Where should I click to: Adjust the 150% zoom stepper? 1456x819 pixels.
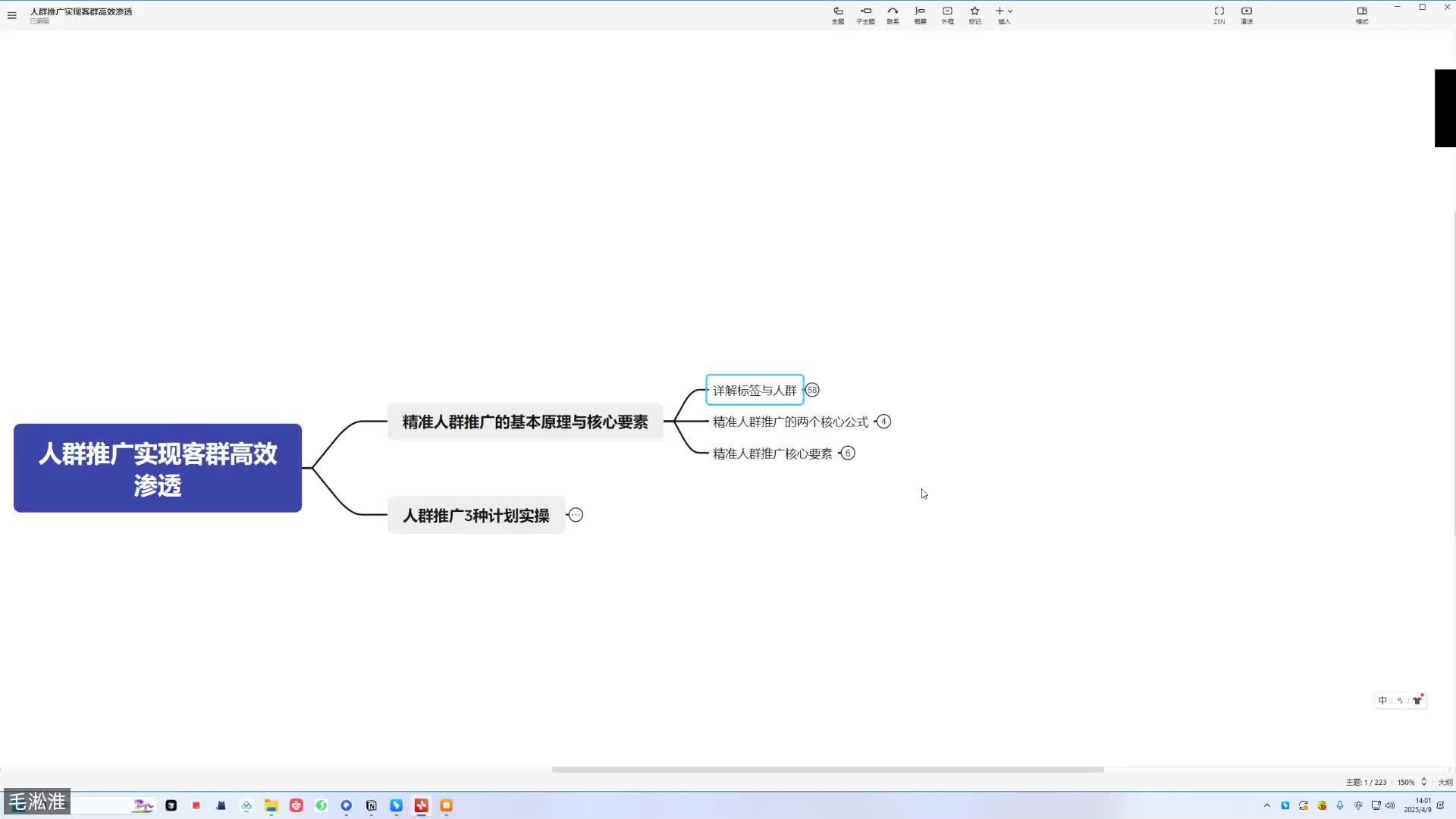[1423, 782]
